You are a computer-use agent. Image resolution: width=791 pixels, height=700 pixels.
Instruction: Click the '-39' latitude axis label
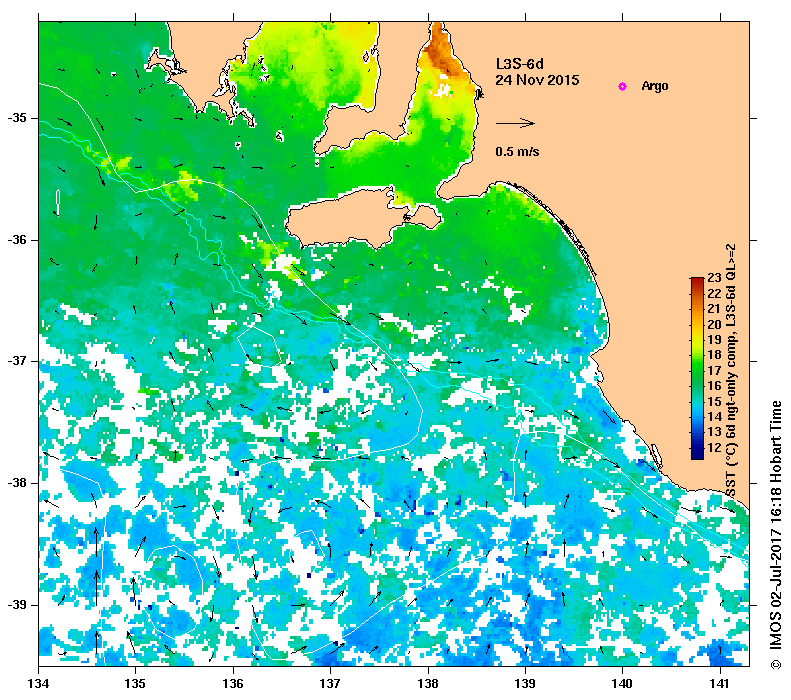pyautogui.click(x=17, y=604)
